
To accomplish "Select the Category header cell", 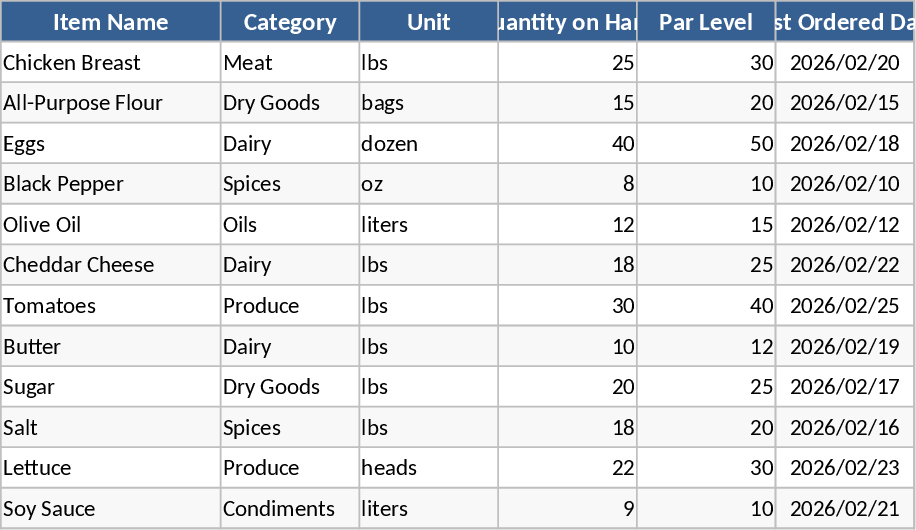I will (x=290, y=22).
